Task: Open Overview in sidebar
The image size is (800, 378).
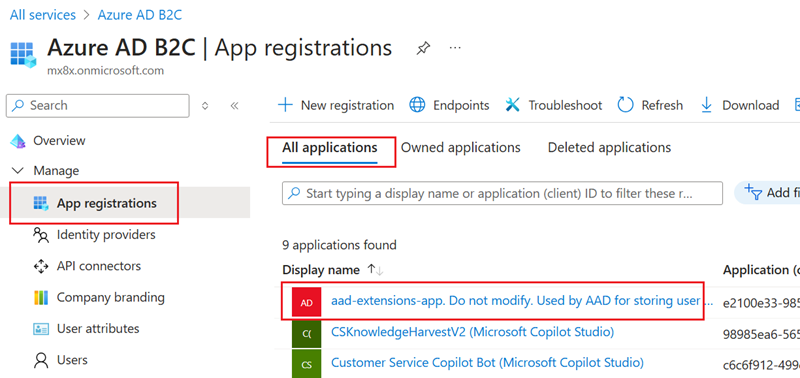Action: tap(59, 140)
